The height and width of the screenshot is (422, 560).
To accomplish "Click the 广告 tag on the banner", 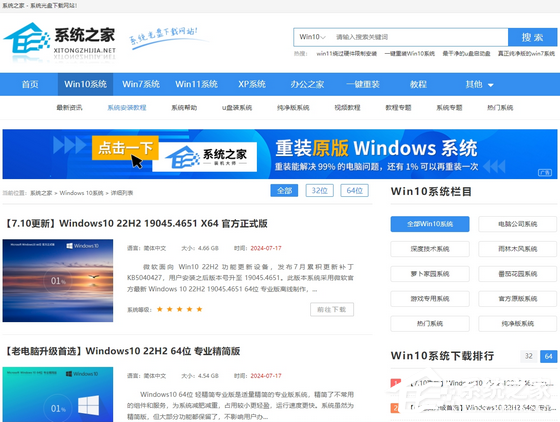I will (545, 173).
